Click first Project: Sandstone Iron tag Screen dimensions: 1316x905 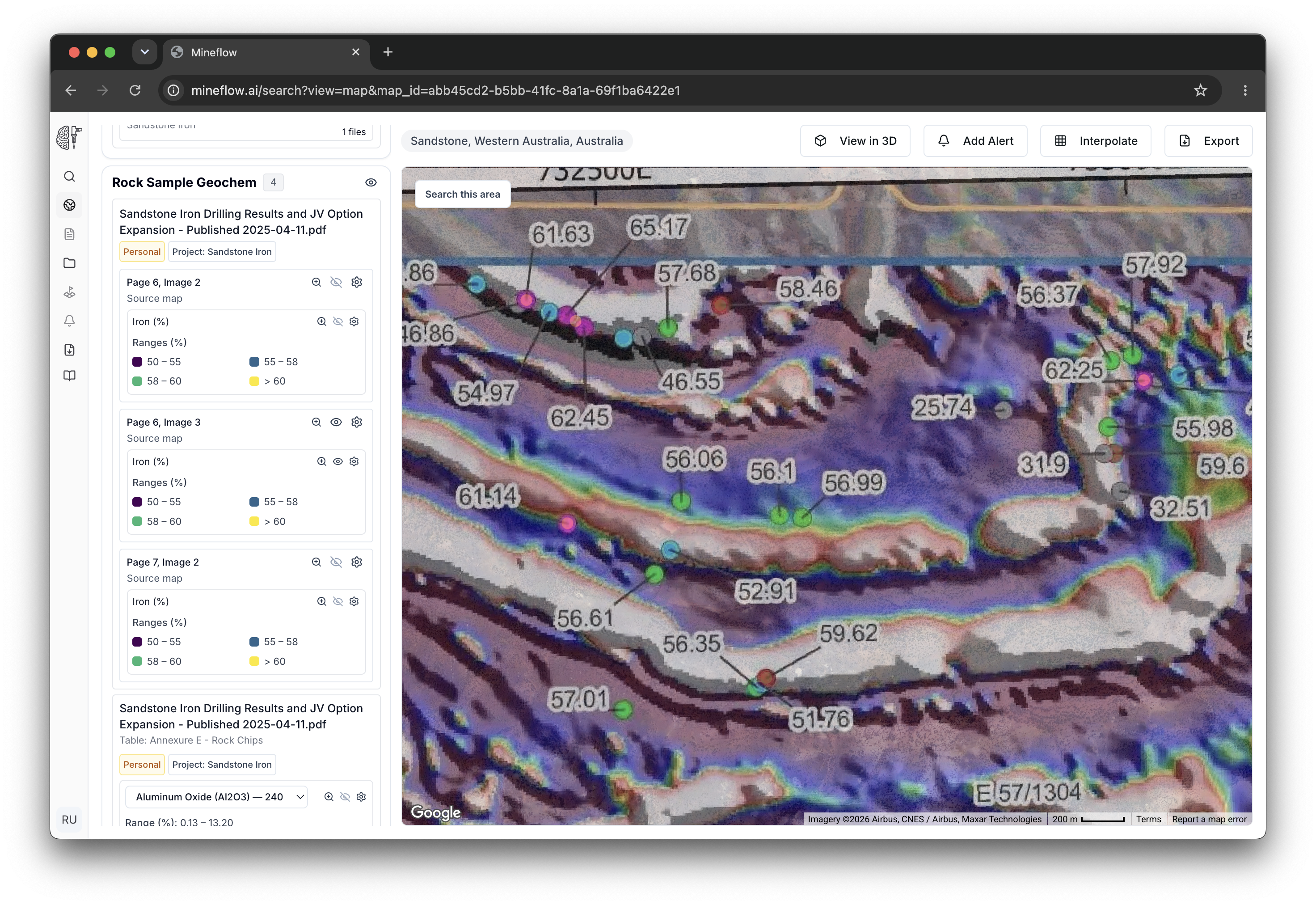pyautogui.click(x=222, y=252)
